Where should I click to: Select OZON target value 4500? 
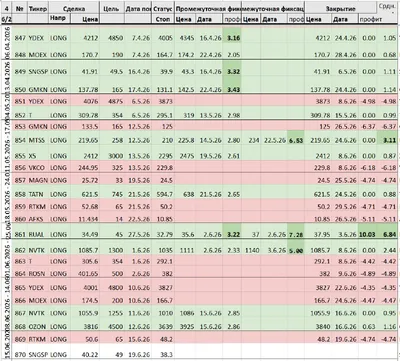click(116, 327)
